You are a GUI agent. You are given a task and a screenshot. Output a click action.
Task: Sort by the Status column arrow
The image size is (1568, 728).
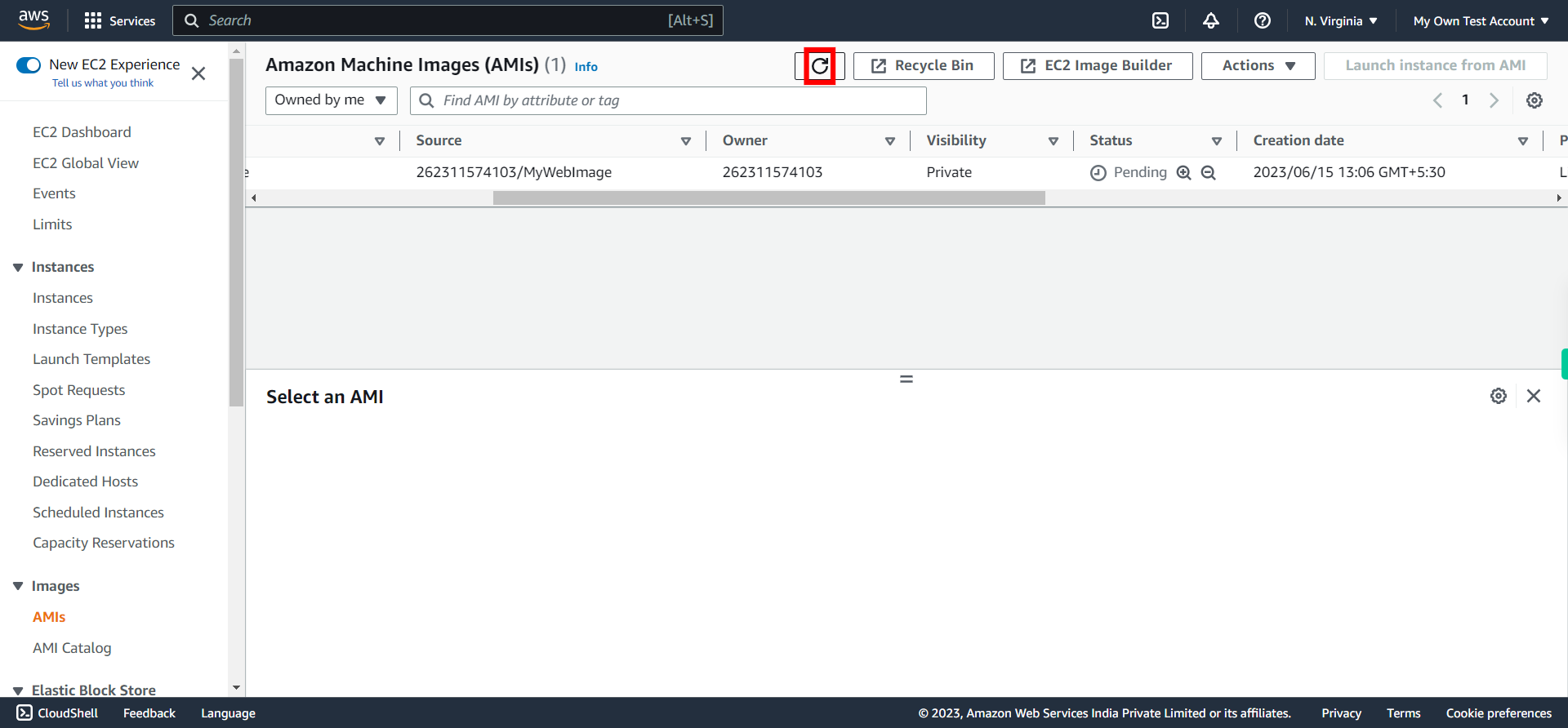[1217, 141]
